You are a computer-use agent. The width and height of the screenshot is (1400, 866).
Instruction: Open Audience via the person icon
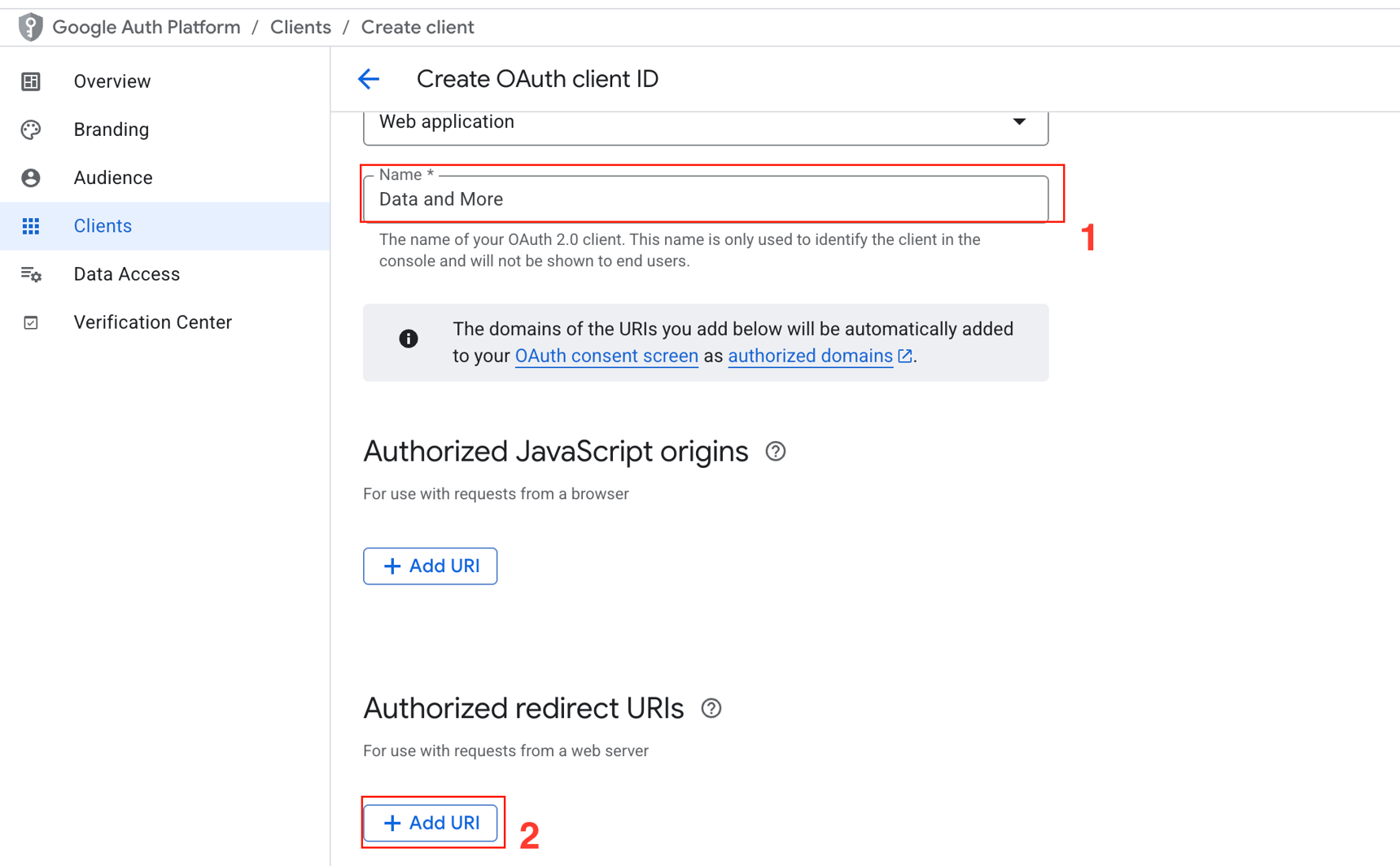[x=30, y=177]
